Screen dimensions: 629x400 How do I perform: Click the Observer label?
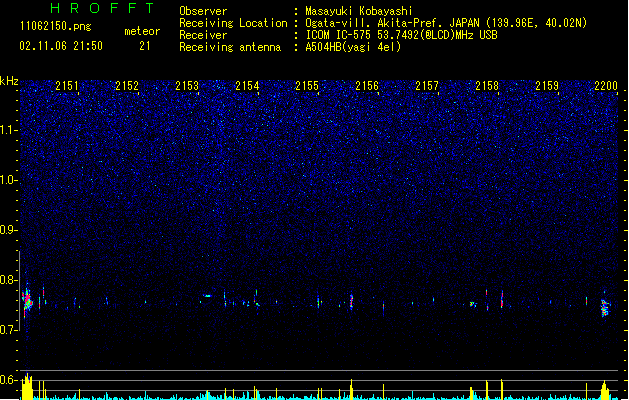203,11
